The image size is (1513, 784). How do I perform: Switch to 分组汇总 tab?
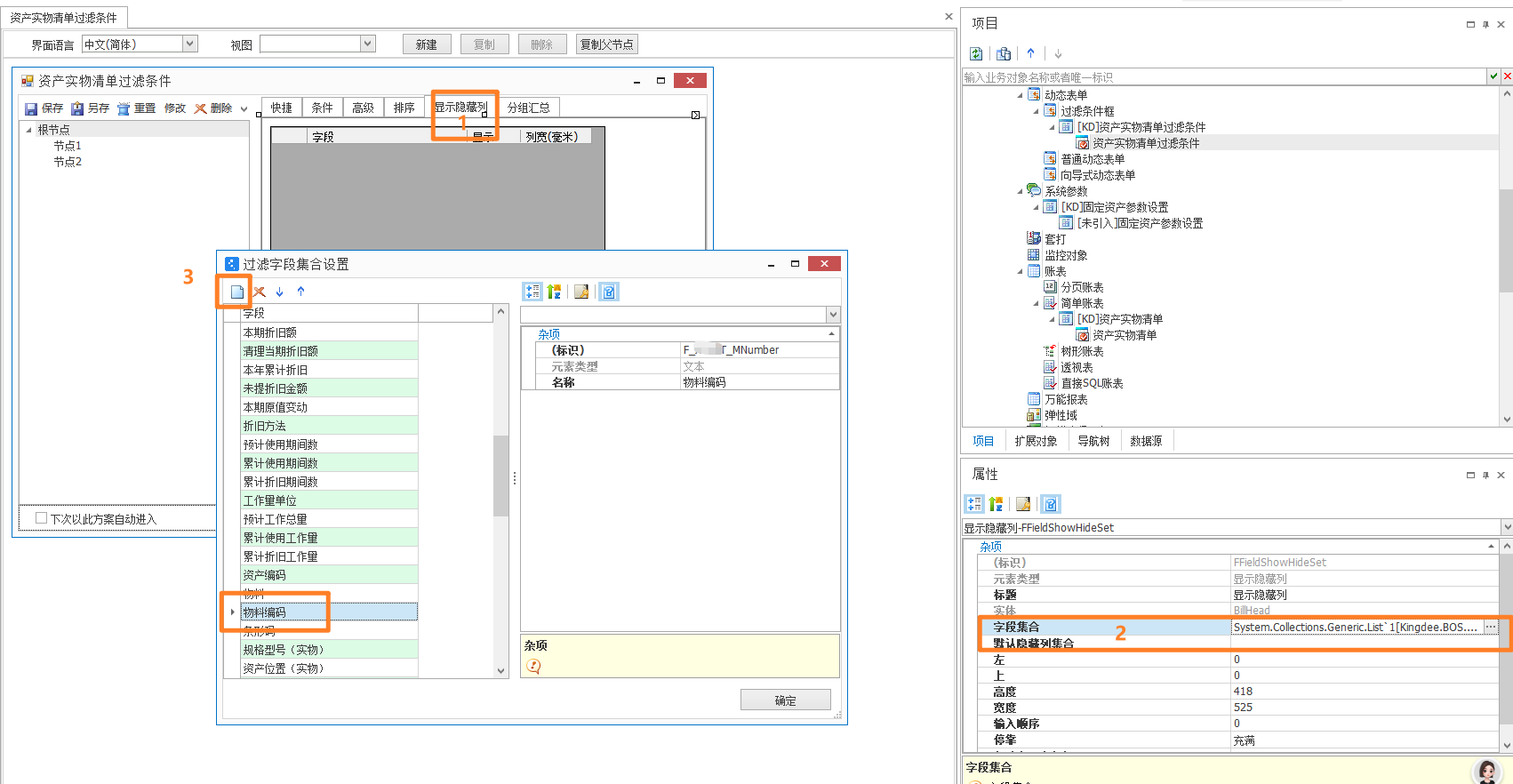tap(529, 108)
